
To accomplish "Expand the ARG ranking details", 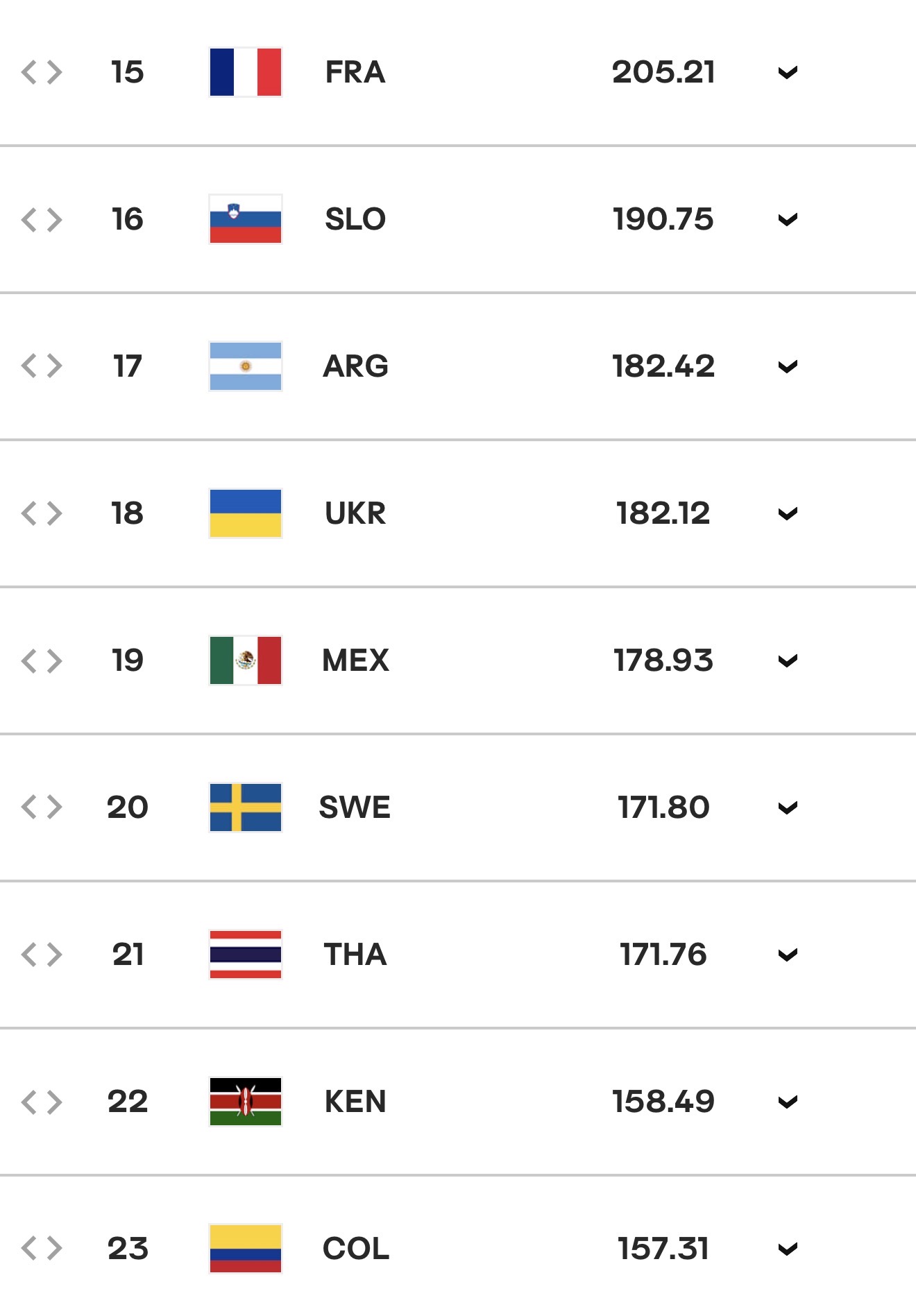I will [788, 367].
